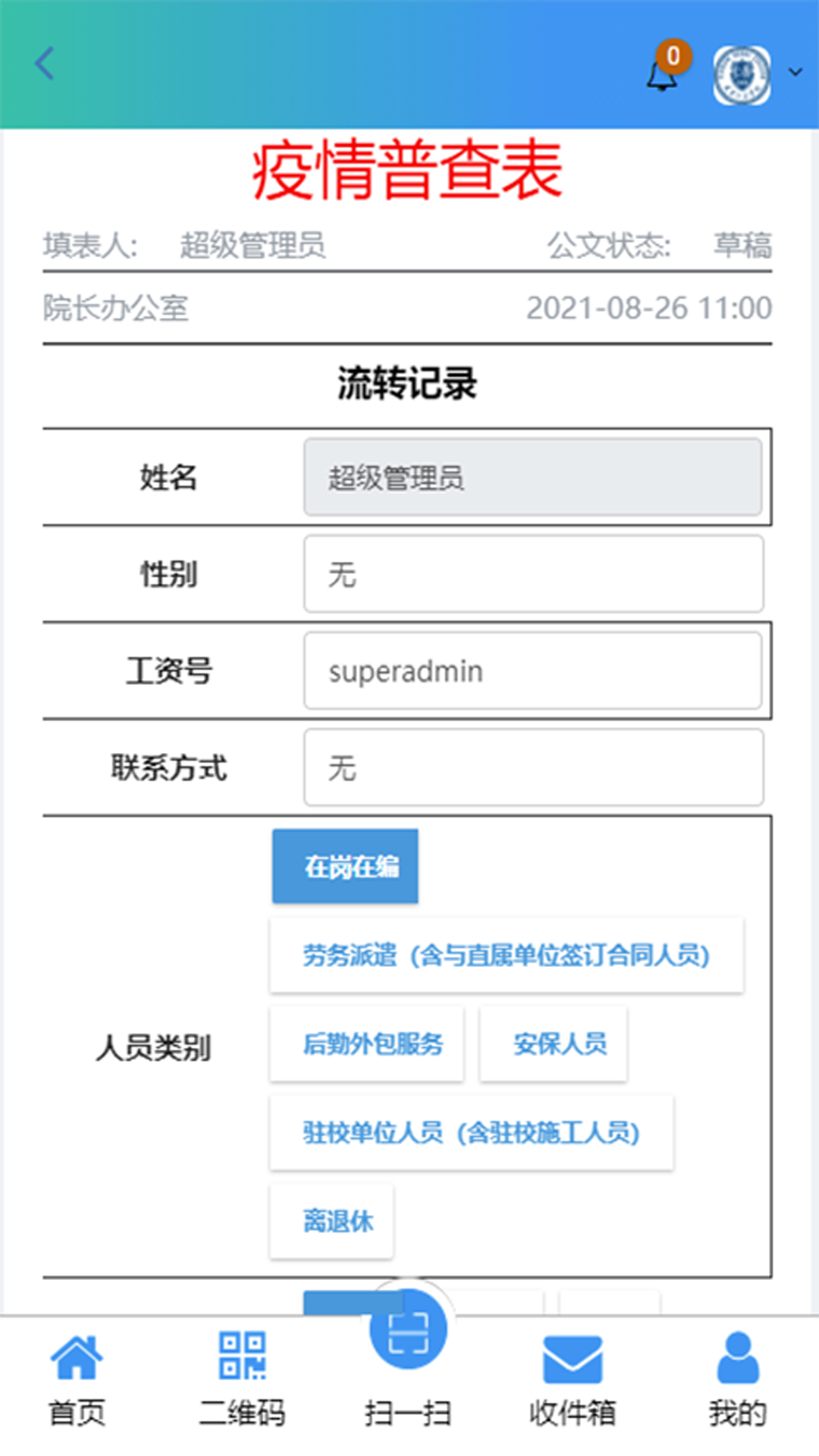819x1456 pixels.
Task: Select 安保人员 personnel category
Action: [x=553, y=1044]
